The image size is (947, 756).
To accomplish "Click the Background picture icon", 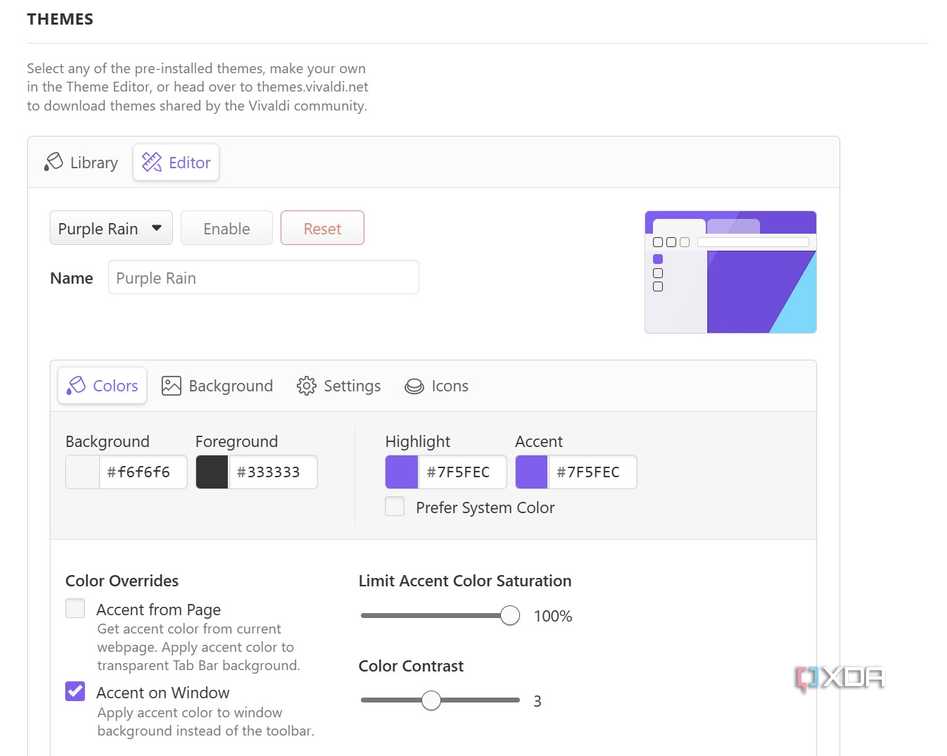I will [171, 386].
